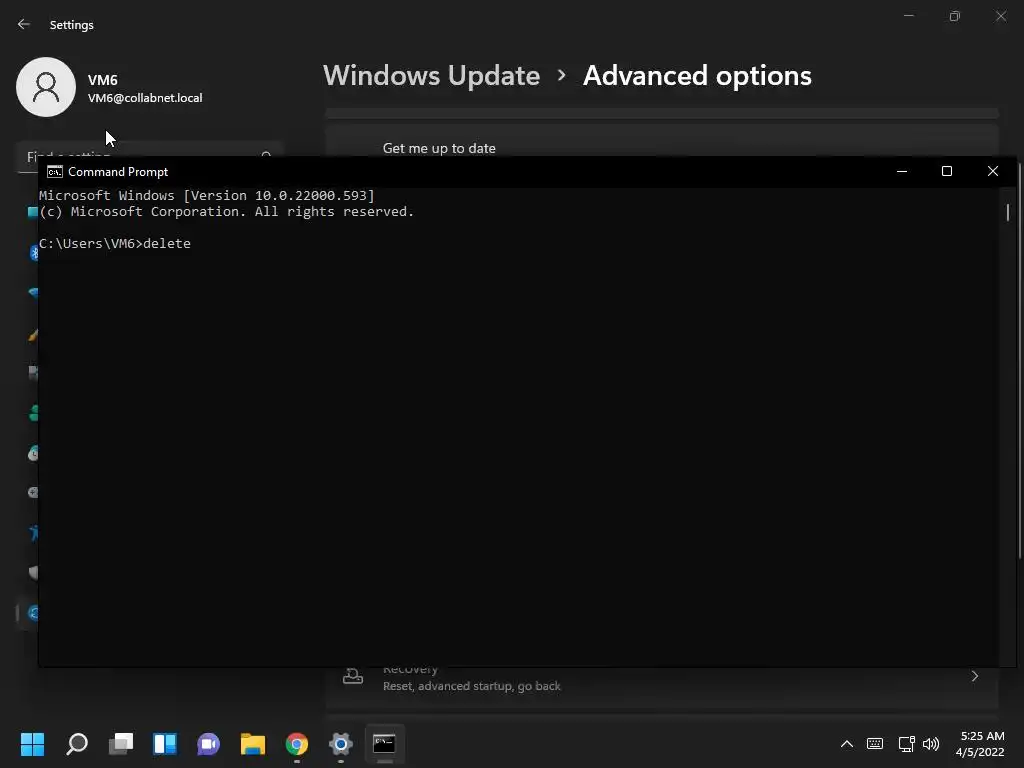
Task: Switch to Google Chrome in the taskbar
Action: (x=296, y=744)
